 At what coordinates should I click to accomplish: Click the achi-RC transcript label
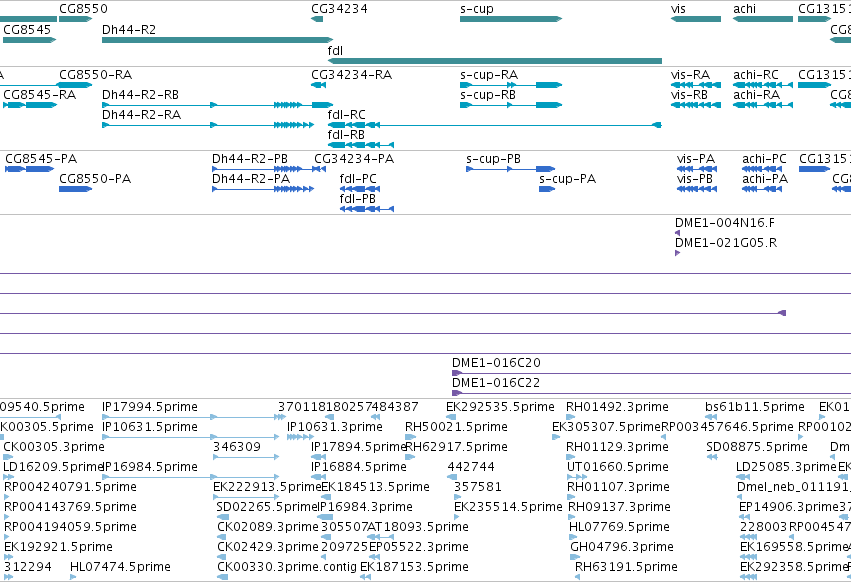(x=756, y=75)
